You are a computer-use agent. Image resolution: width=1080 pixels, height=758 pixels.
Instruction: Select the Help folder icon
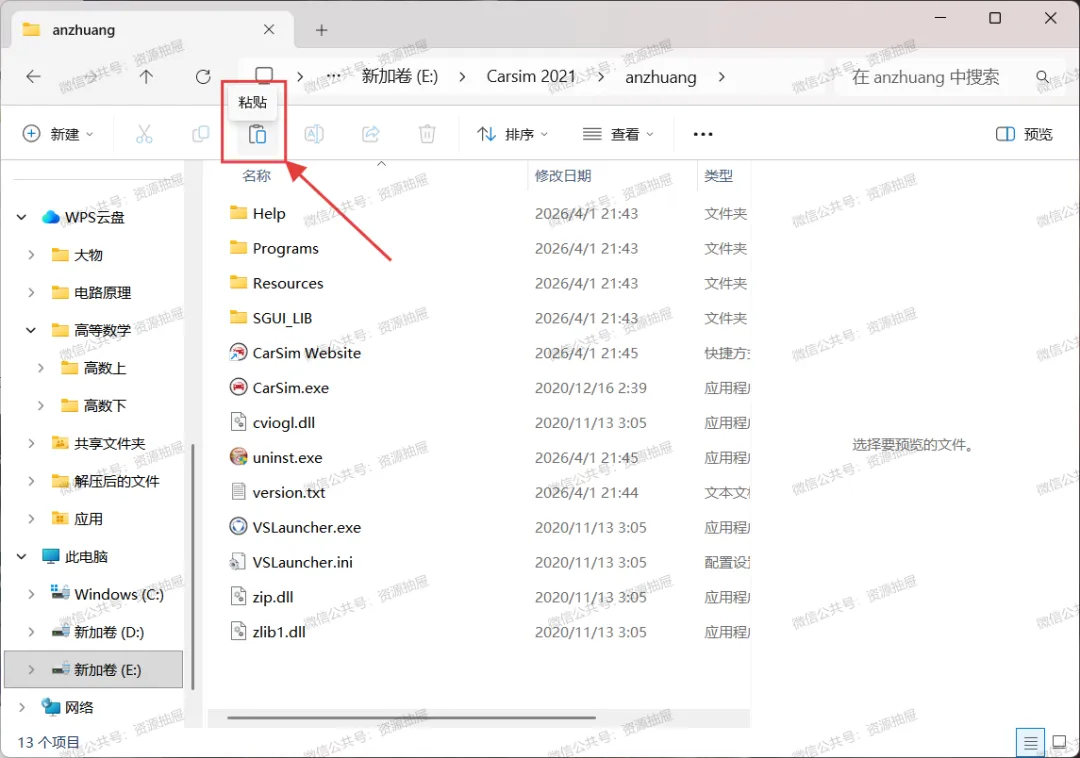[x=238, y=213]
